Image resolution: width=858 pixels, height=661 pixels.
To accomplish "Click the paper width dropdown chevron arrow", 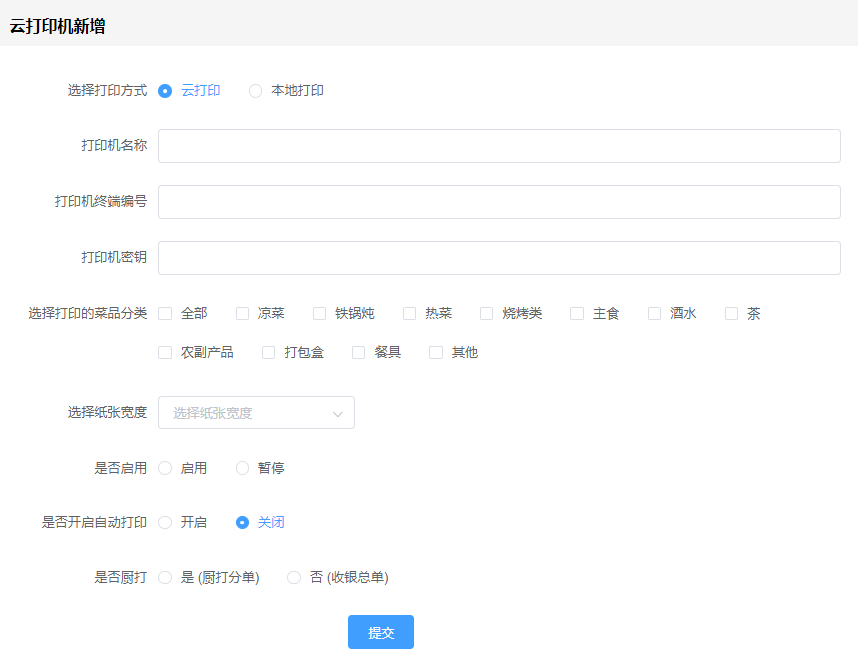I will tap(338, 413).
